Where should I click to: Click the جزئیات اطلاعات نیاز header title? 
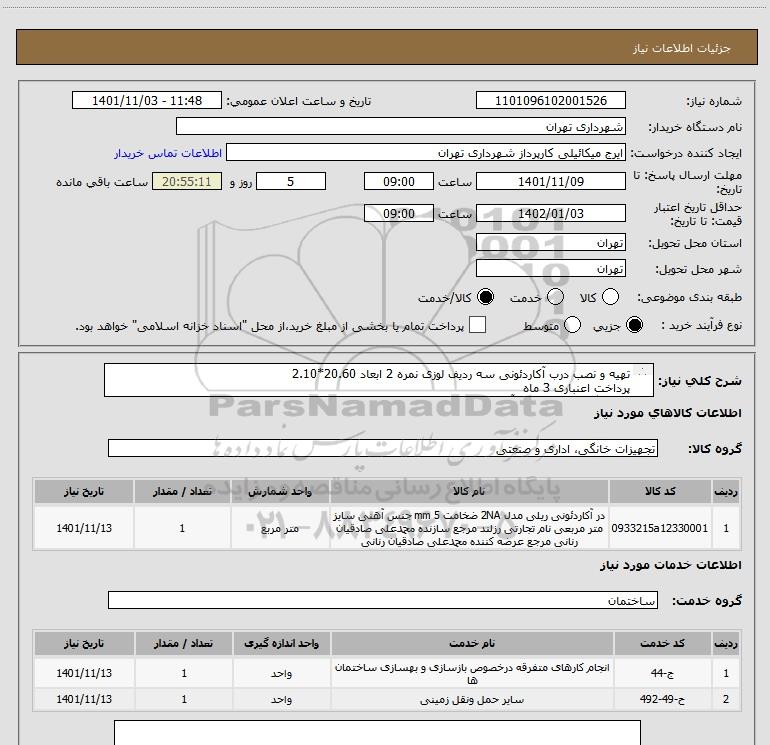[682, 48]
